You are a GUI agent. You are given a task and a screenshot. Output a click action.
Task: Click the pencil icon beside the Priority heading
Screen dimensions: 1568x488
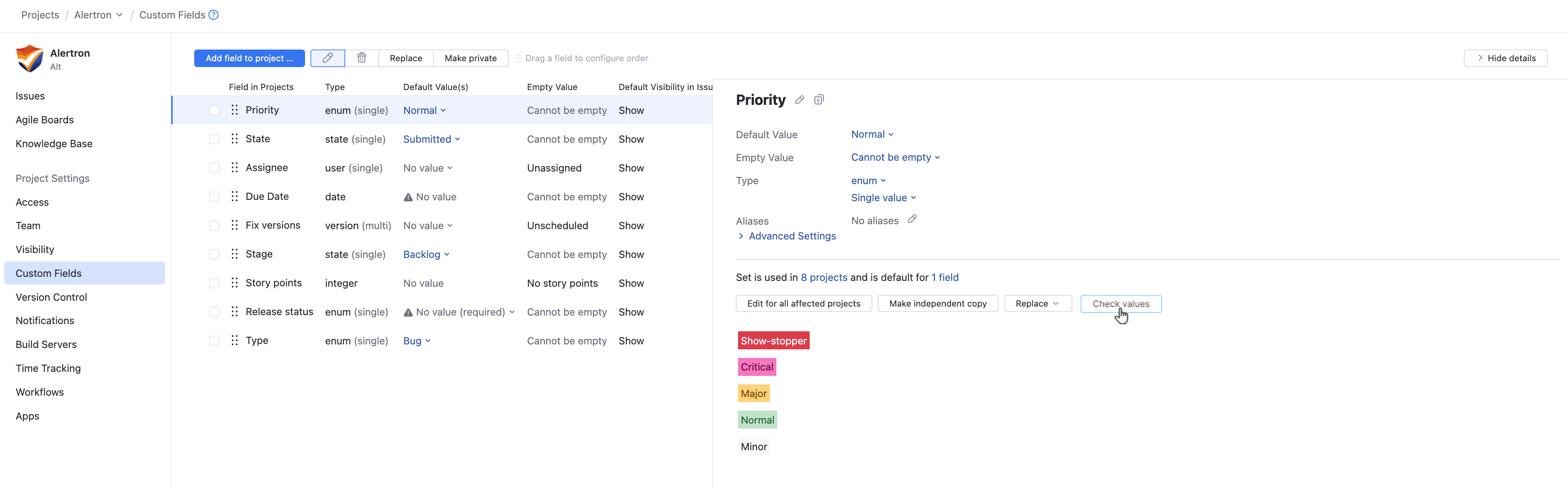[799, 100]
